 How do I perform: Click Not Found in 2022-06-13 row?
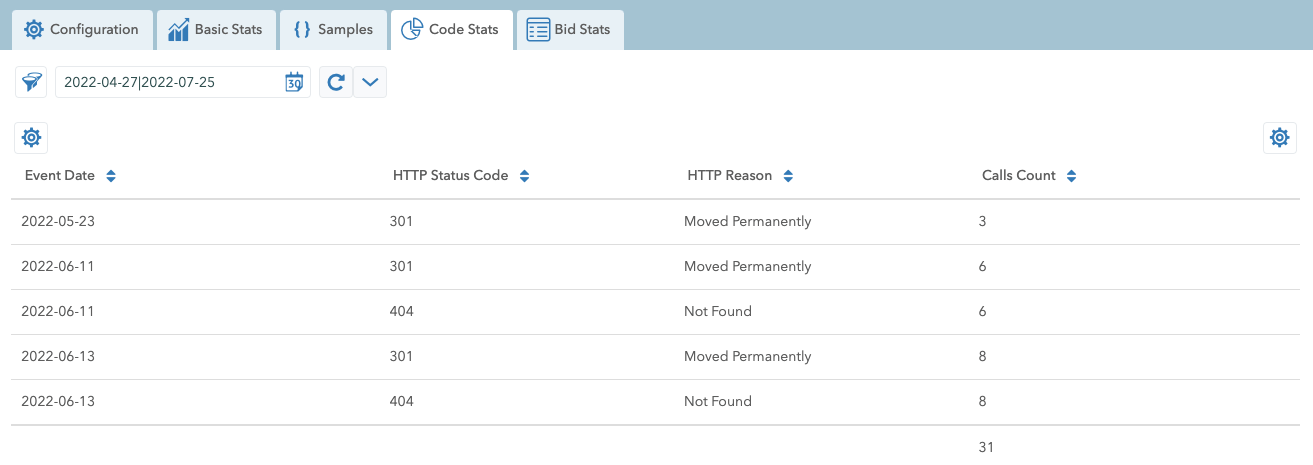pos(717,401)
